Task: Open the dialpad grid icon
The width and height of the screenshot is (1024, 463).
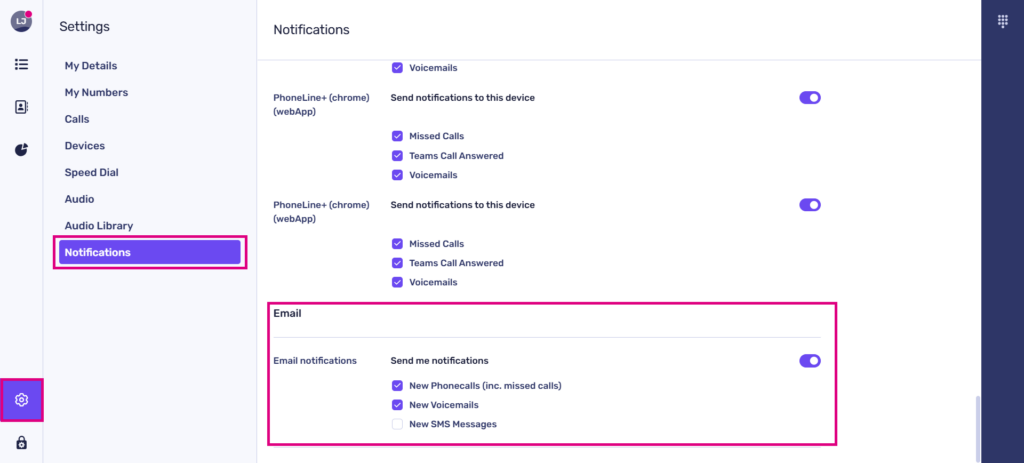Action: click(1003, 21)
